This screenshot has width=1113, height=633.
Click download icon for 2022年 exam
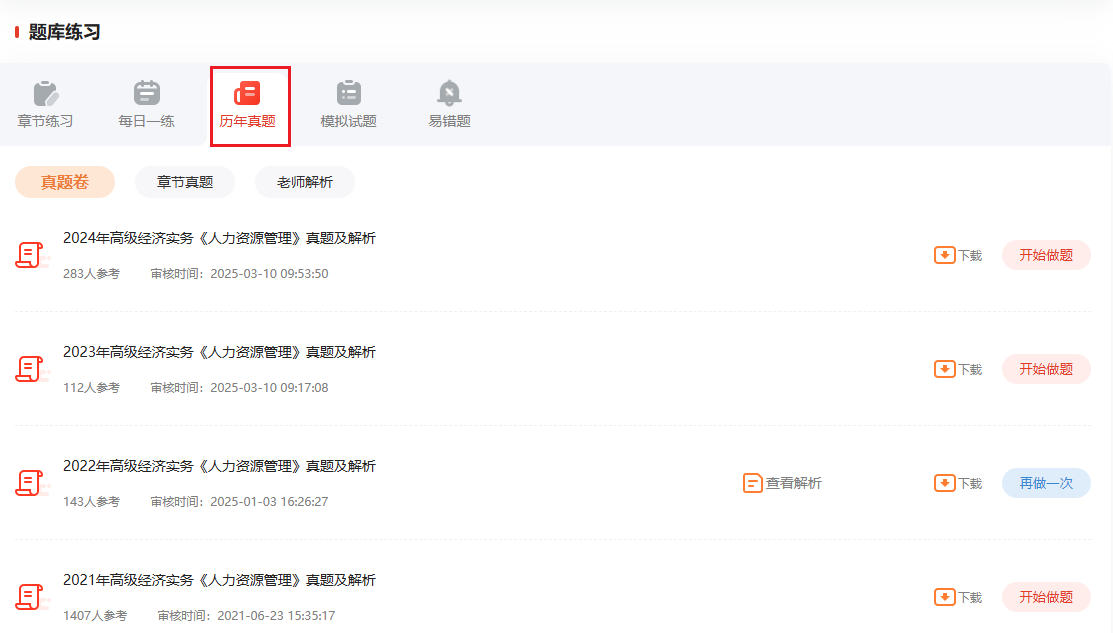945,483
